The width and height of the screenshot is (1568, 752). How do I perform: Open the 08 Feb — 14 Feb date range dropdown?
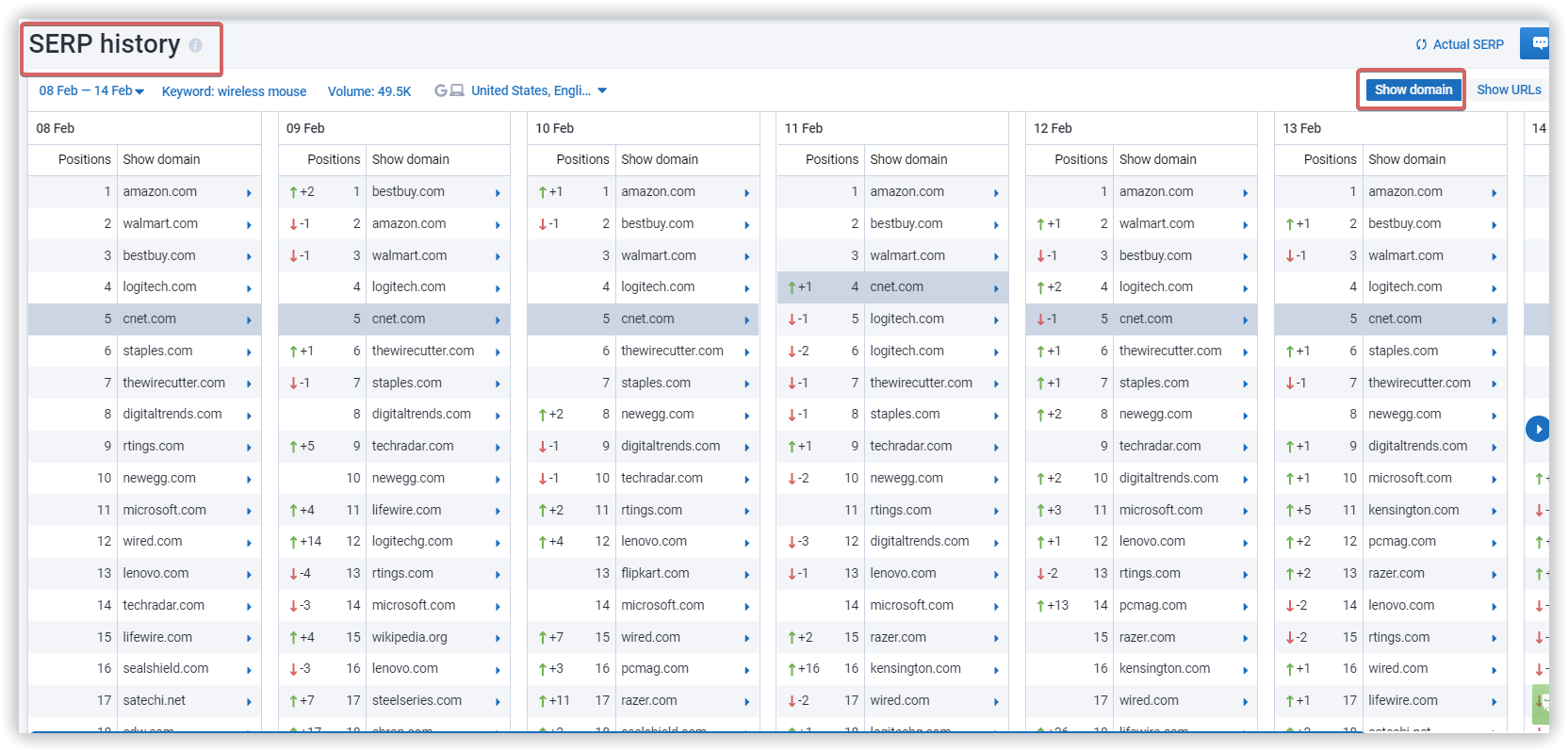(x=91, y=90)
